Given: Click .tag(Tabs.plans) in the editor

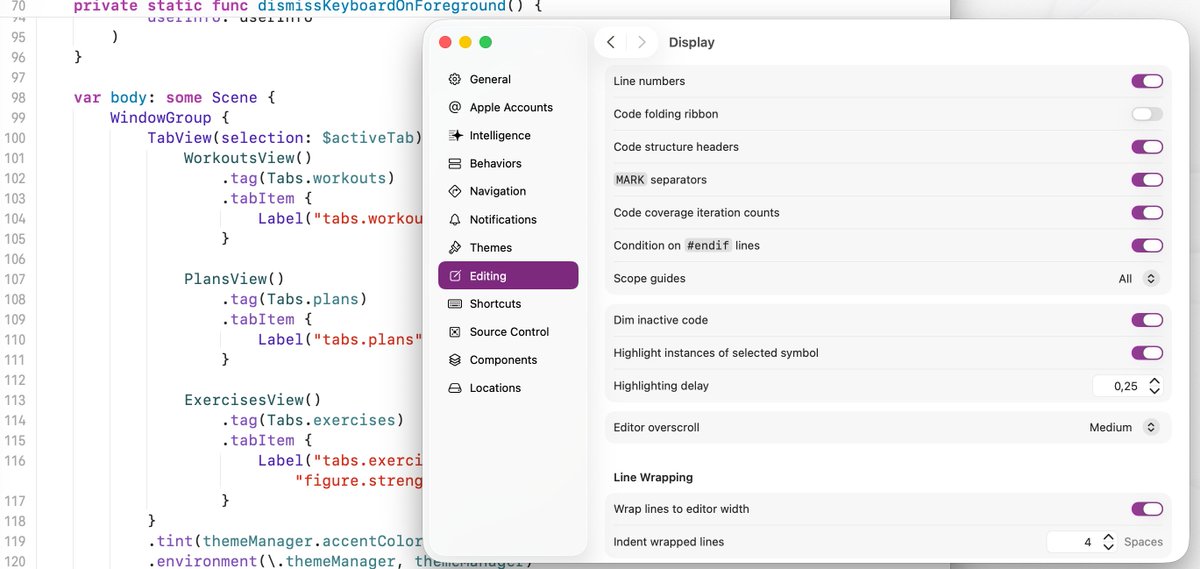Looking at the screenshot, I should coord(294,299).
